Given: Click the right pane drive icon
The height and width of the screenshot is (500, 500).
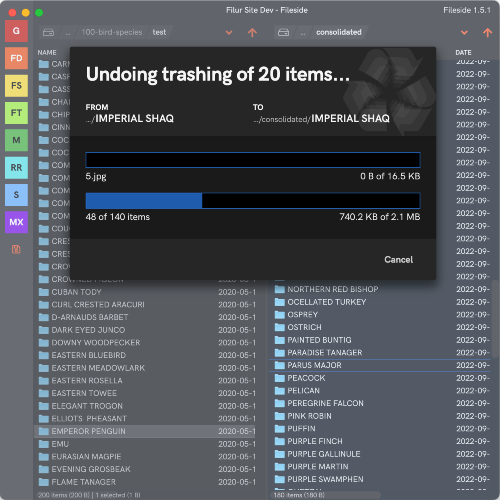Looking at the screenshot, I should (284, 32).
